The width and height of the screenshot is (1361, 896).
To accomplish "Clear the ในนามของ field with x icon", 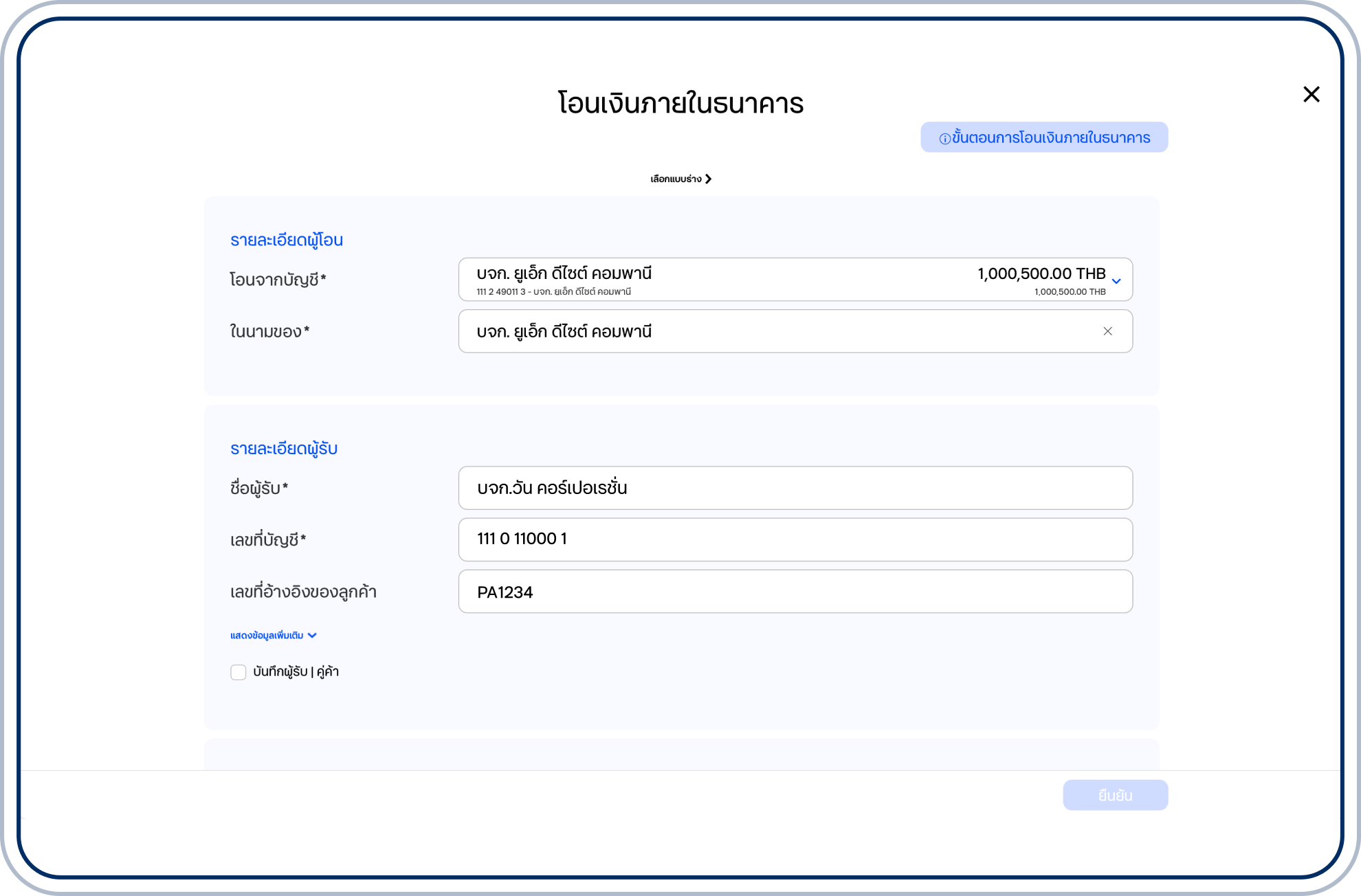I will click(x=1107, y=331).
